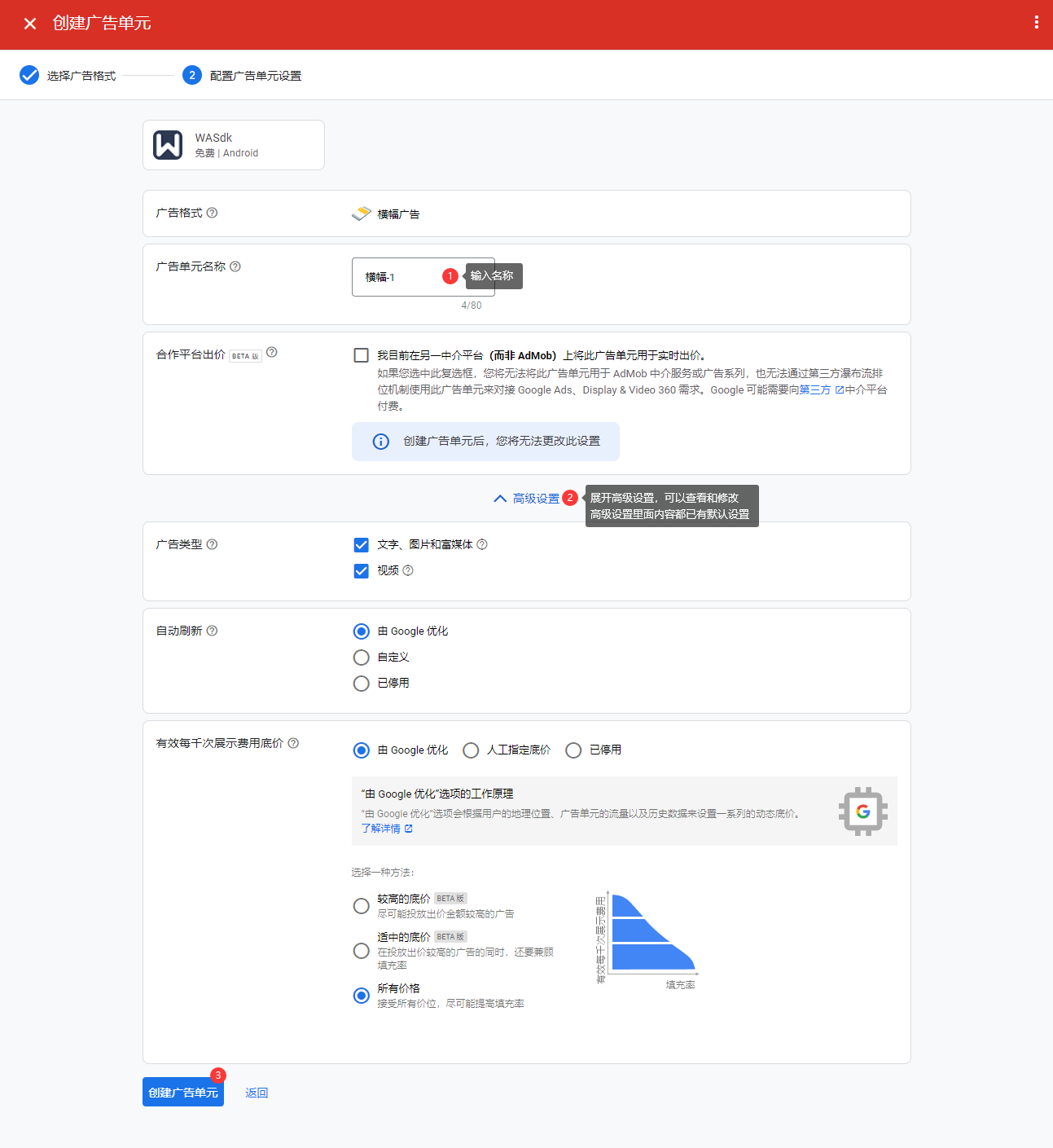Open 第三方 link
This screenshot has width=1053, height=1148.
pyautogui.click(x=815, y=389)
